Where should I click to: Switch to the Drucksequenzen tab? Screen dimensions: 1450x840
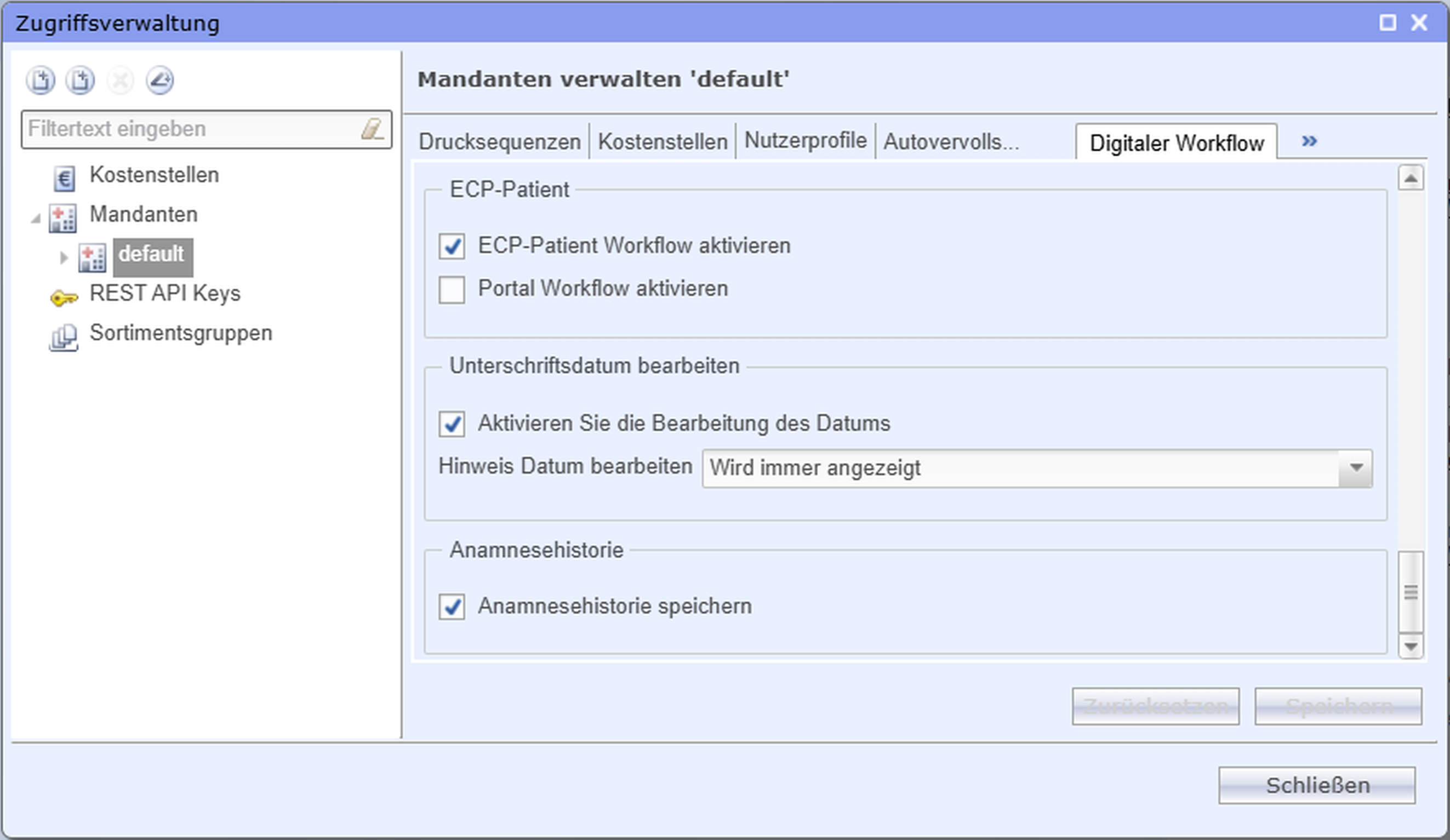tap(499, 141)
